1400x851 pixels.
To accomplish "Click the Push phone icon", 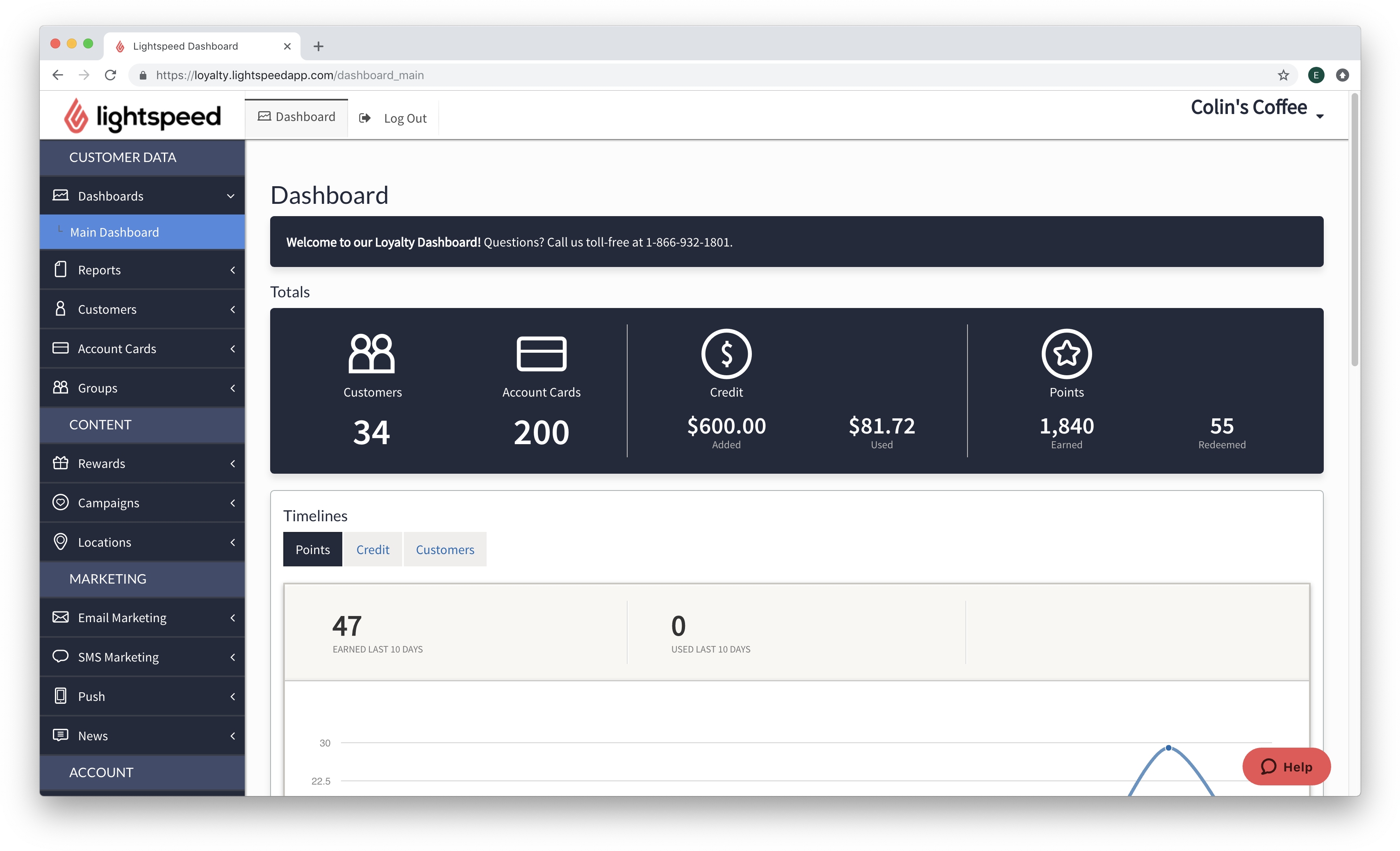I will coord(60,696).
